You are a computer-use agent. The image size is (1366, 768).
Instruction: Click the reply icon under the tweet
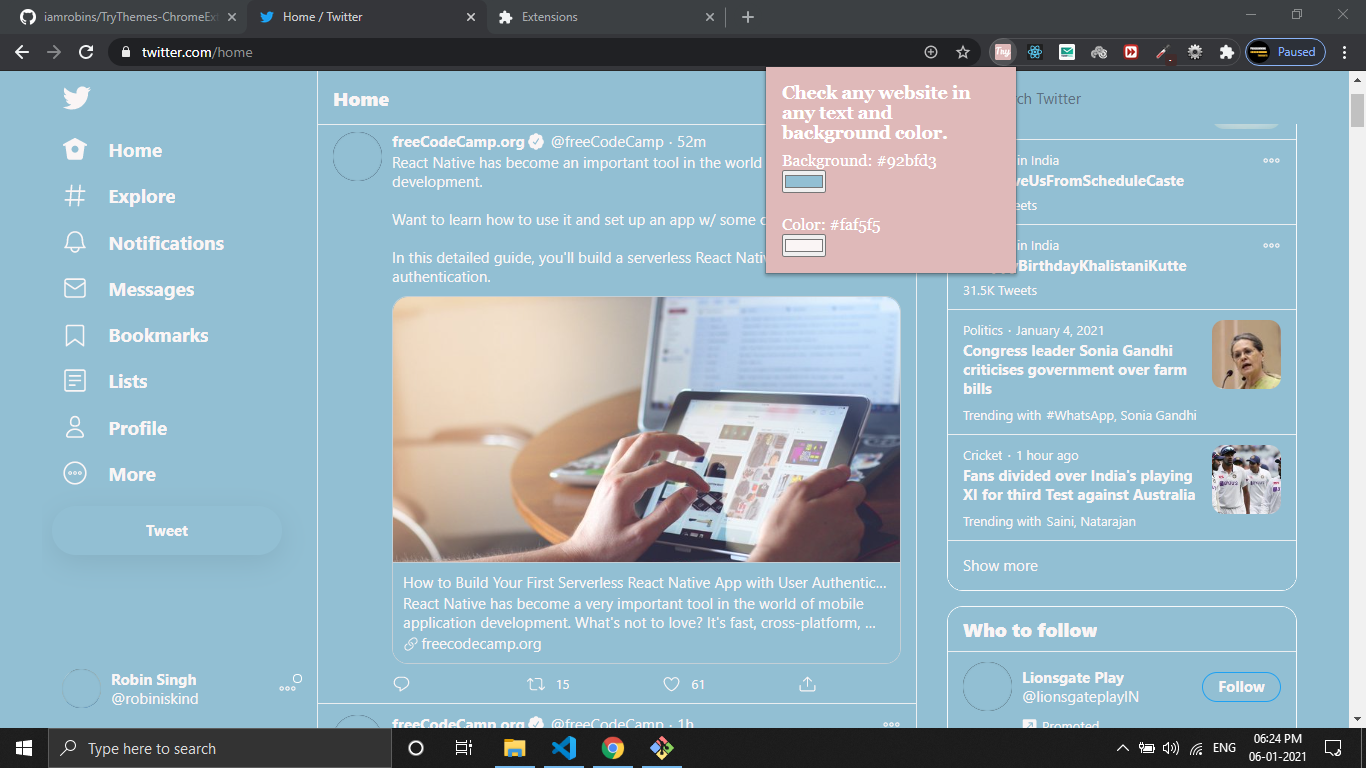pyautogui.click(x=402, y=684)
